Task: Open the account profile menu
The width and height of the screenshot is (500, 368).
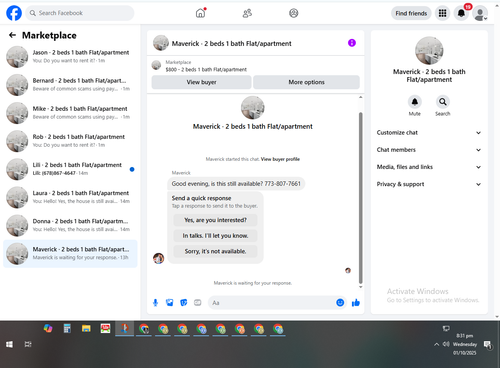Action: (480, 13)
